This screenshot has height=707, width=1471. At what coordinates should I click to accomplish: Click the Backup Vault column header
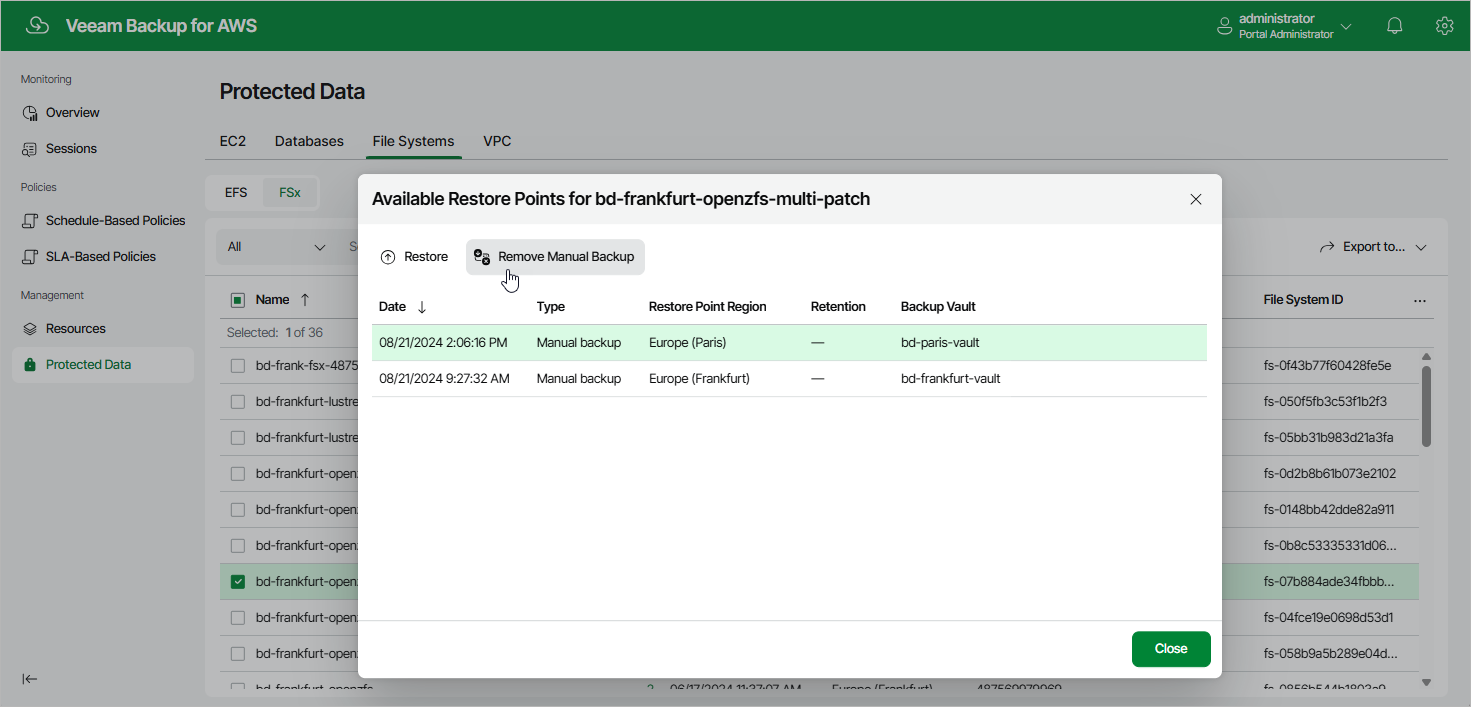pos(938,307)
